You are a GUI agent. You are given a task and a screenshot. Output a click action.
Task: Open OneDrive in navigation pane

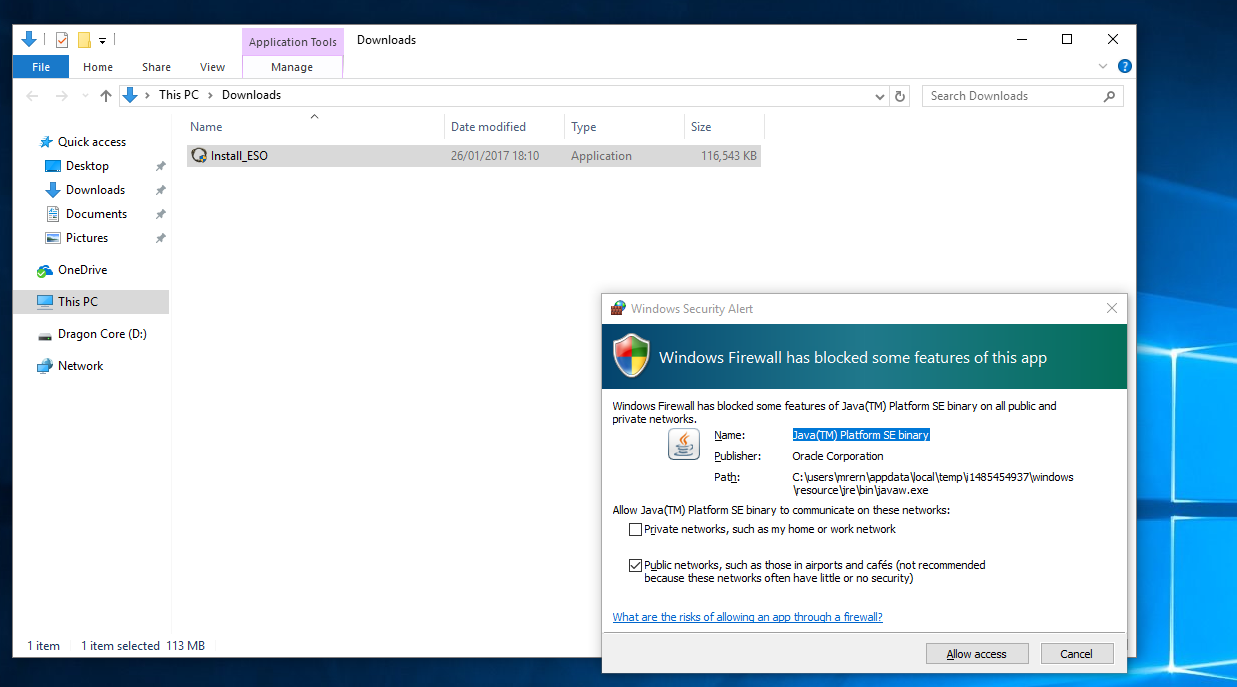click(82, 270)
